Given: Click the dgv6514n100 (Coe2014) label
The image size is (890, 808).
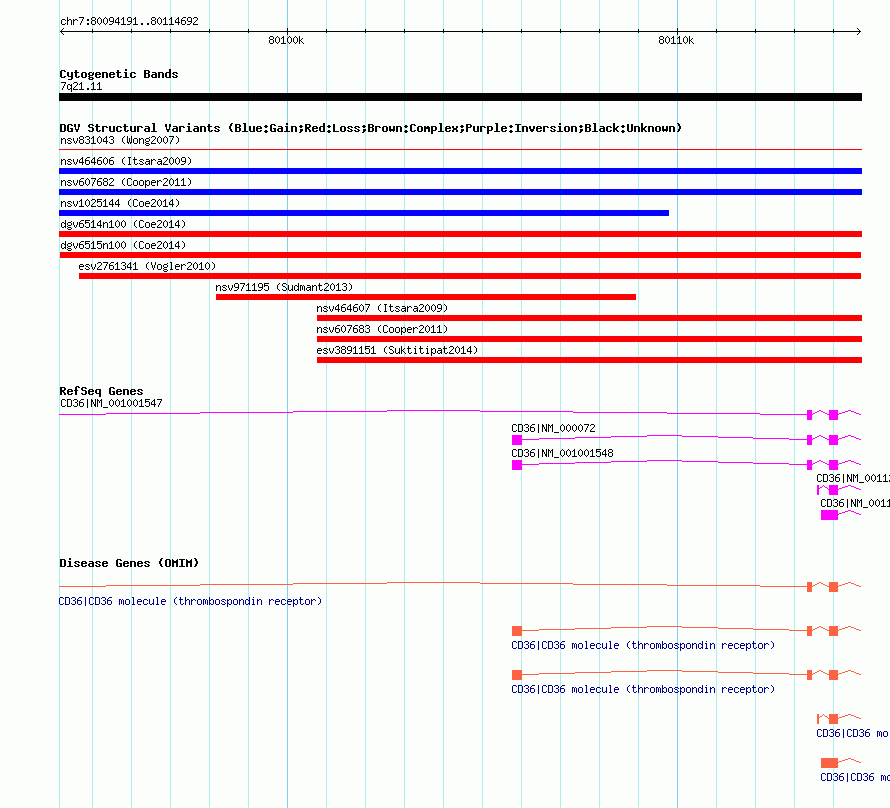Looking at the screenshot, I should coord(123,224).
